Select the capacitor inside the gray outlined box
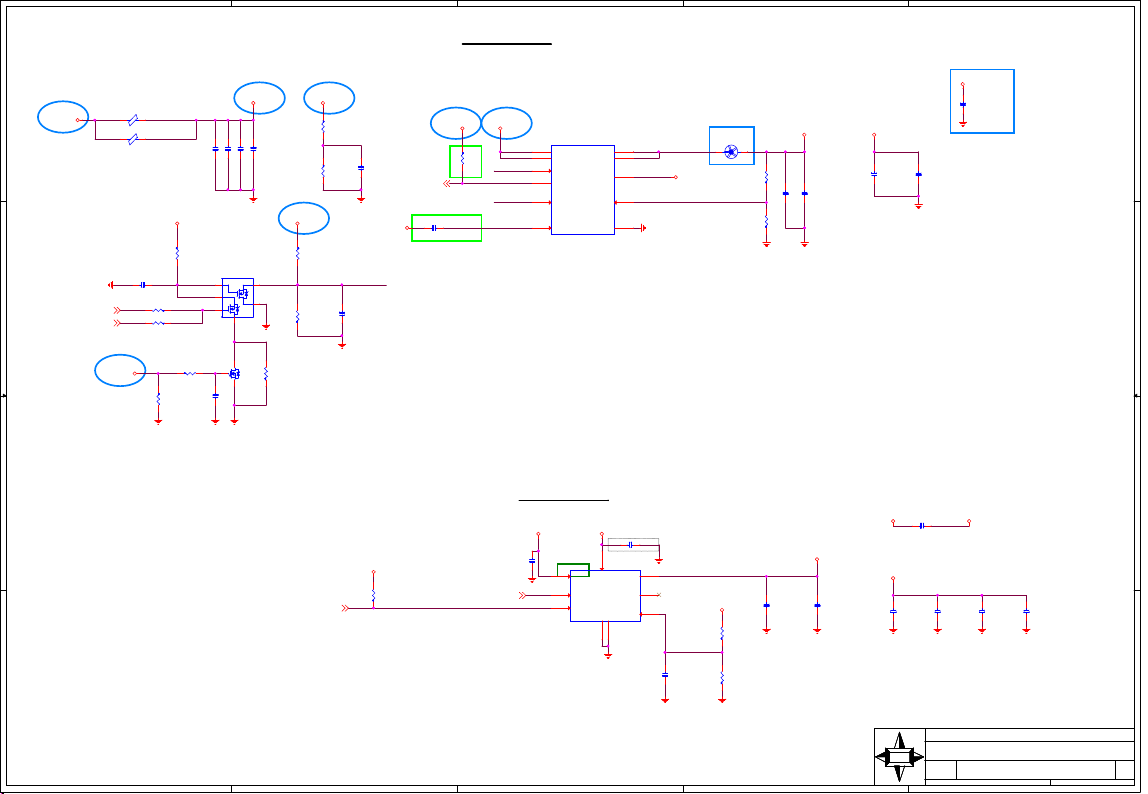 click(630, 545)
